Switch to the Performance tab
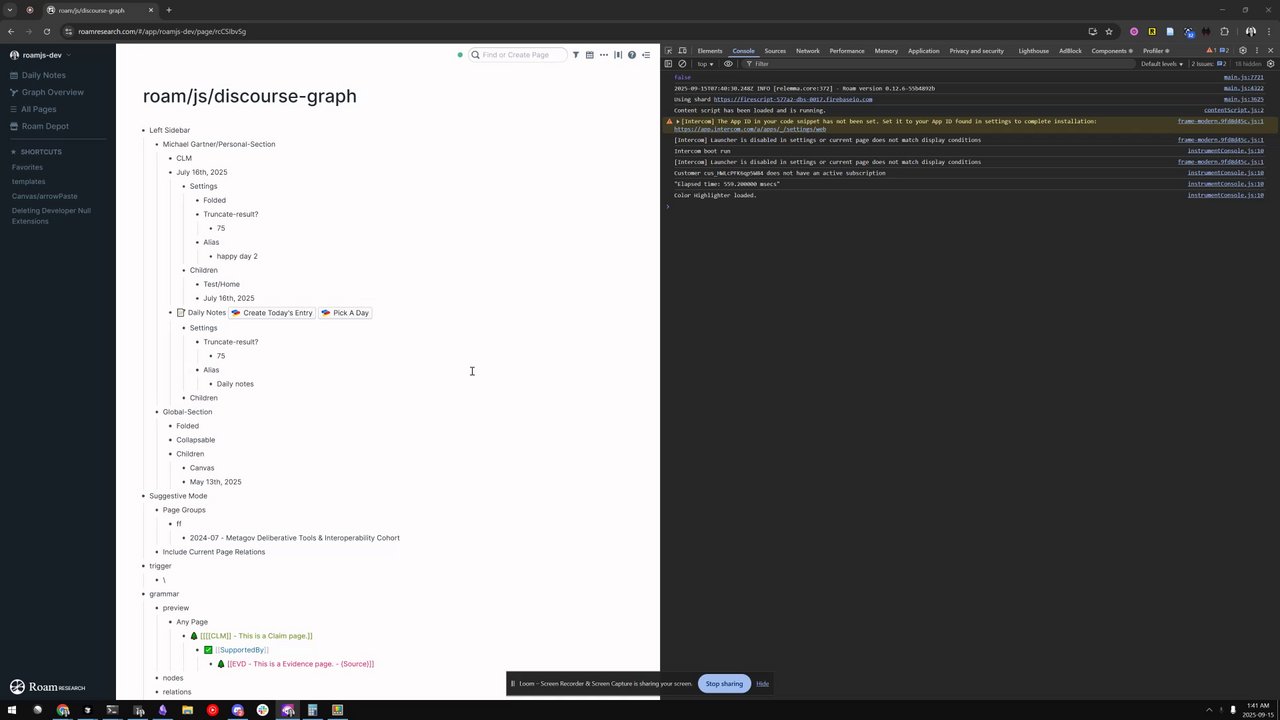This screenshot has height=720, width=1280. [x=847, y=51]
